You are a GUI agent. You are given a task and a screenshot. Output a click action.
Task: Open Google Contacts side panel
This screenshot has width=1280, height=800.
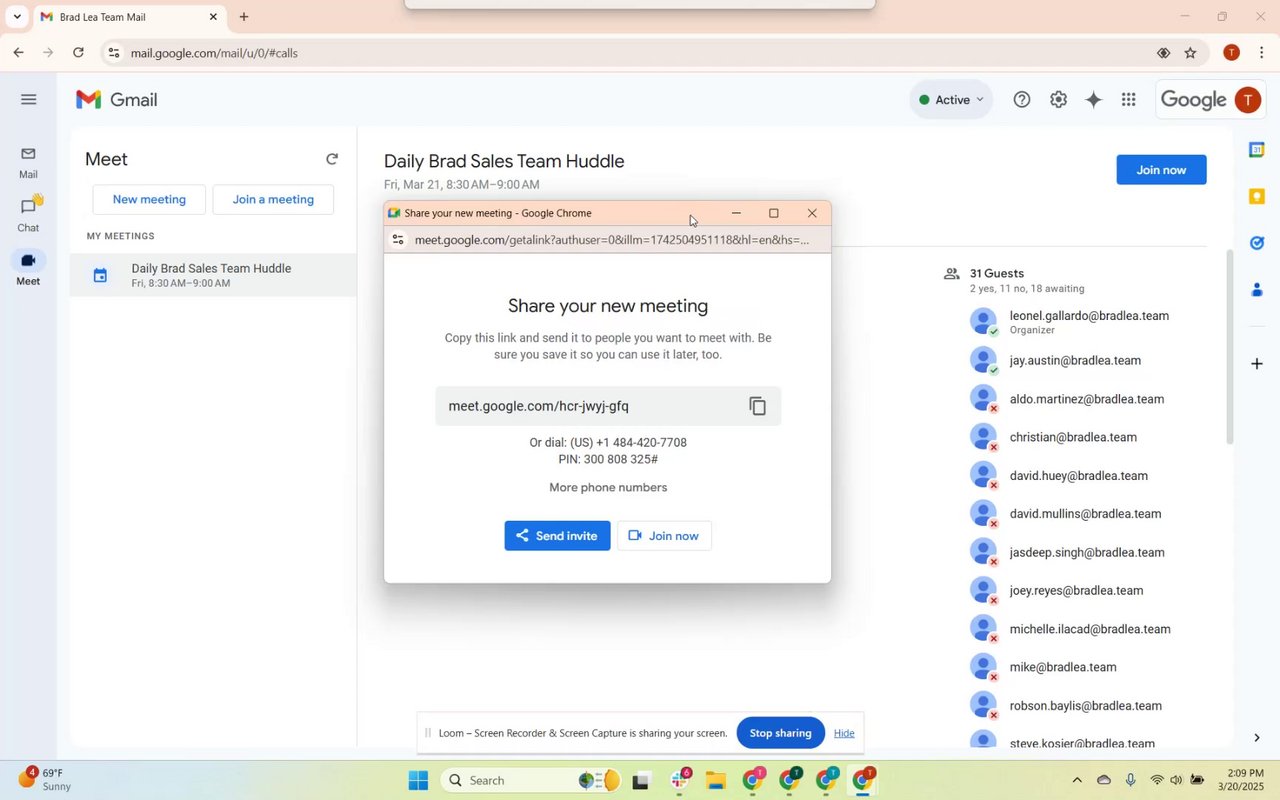point(1257,290)
